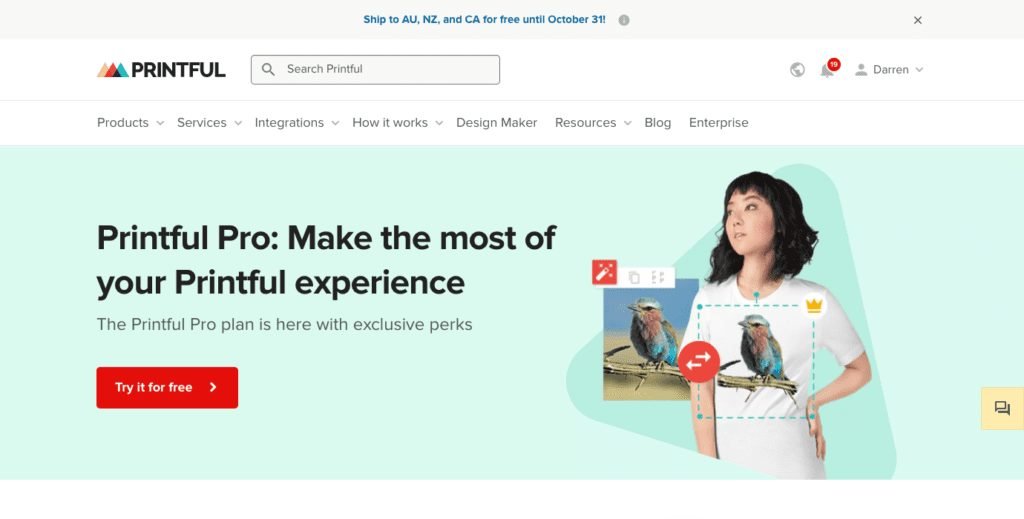Click the gold crown icon on shirt
1024x519 pixels.
pos(814,305)
